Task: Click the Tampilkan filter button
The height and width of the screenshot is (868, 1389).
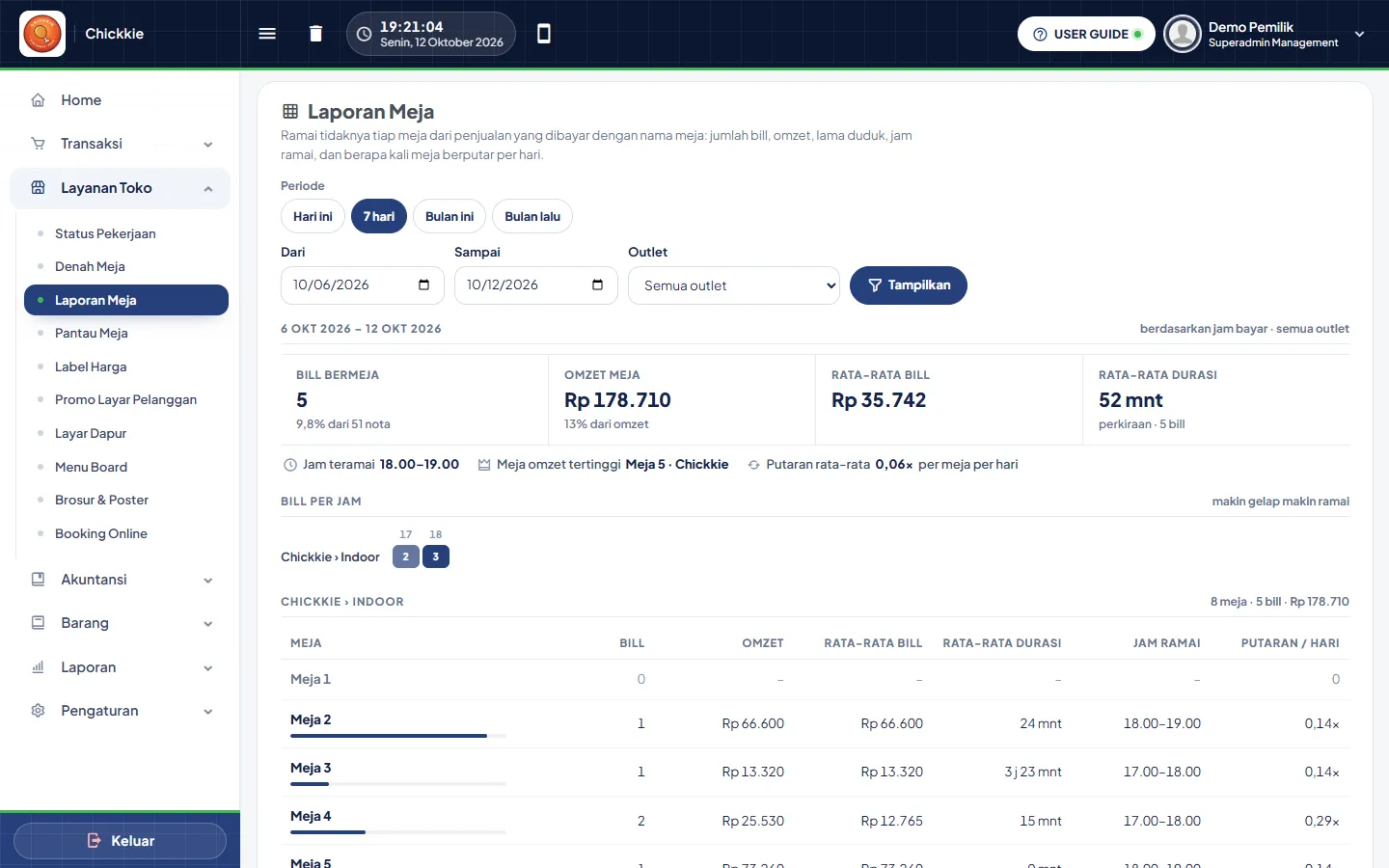Action: point(909,285)
